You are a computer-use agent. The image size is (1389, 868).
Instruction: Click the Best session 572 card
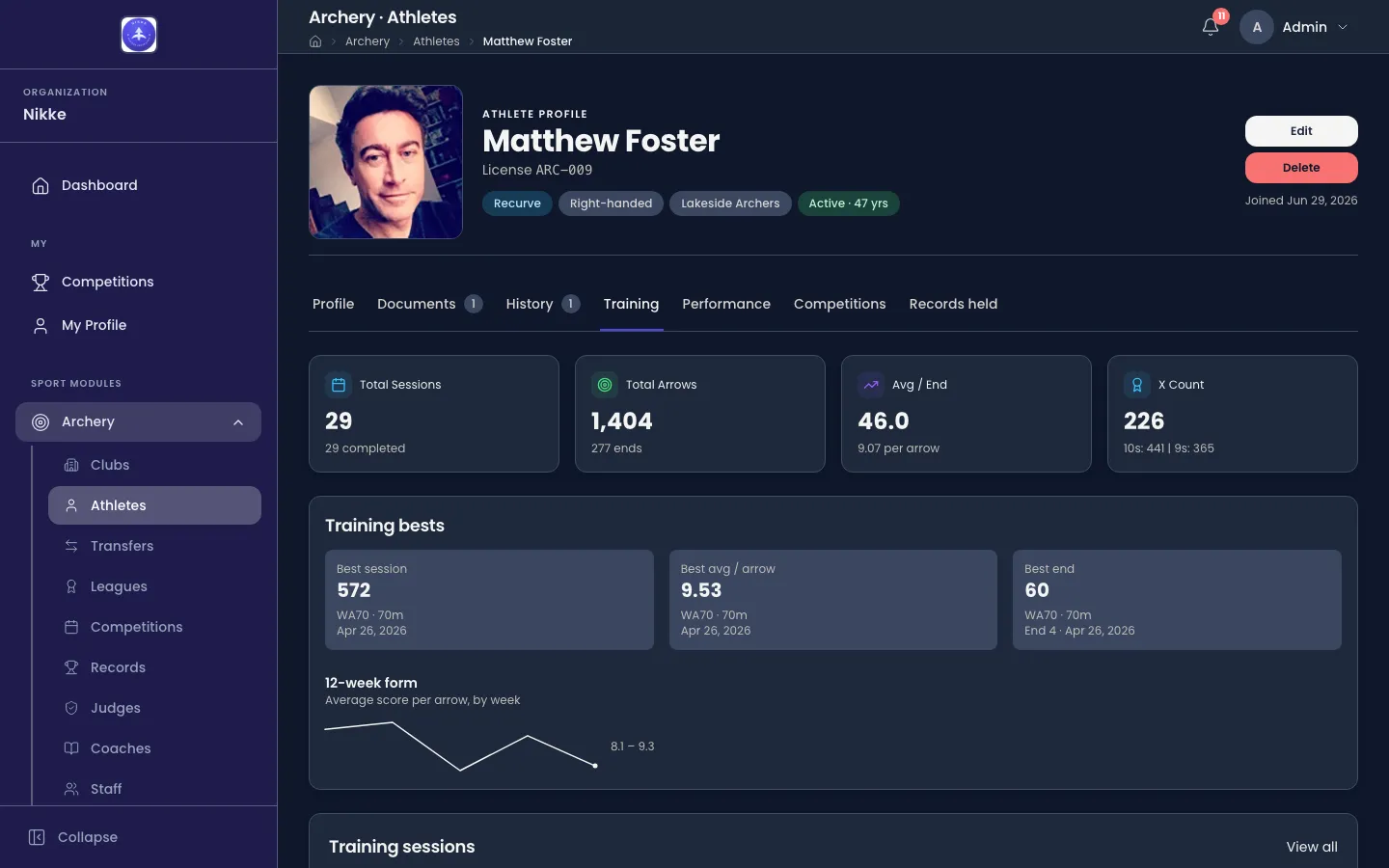(x=489, y=600)
